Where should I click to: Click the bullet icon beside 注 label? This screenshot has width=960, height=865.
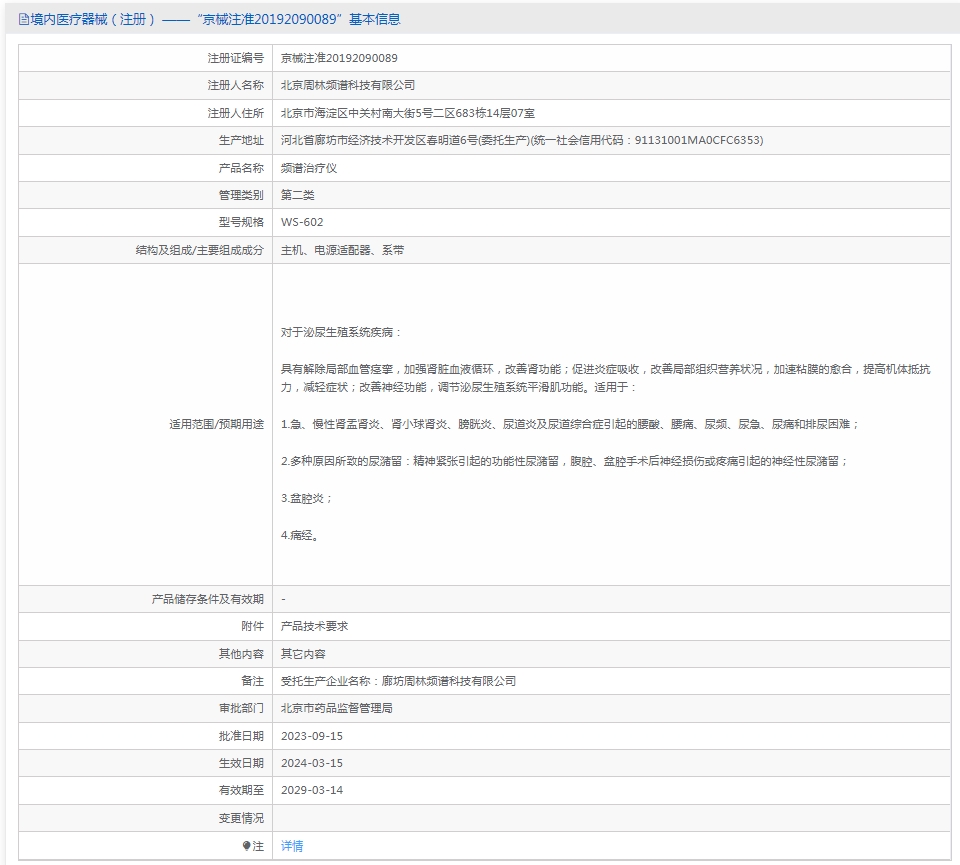(x=246, y=845)
